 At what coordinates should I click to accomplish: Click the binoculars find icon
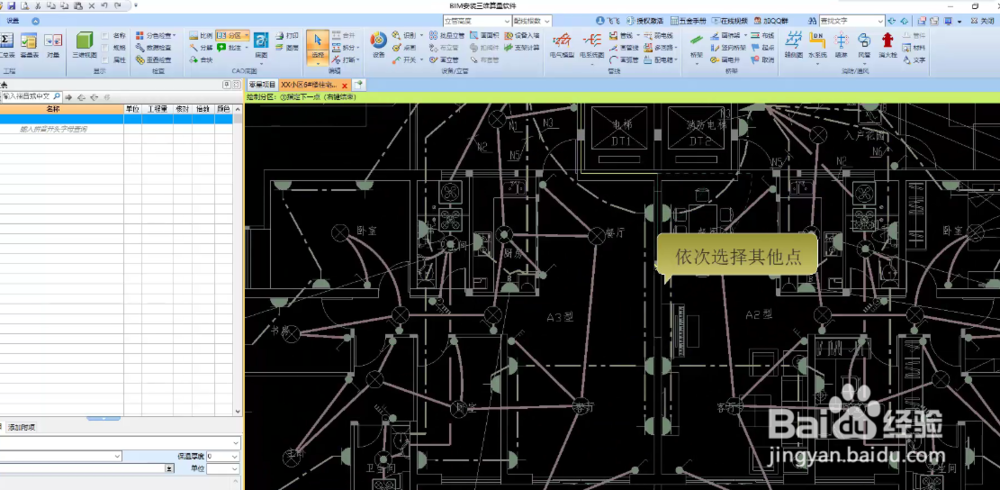pos(812,21)
